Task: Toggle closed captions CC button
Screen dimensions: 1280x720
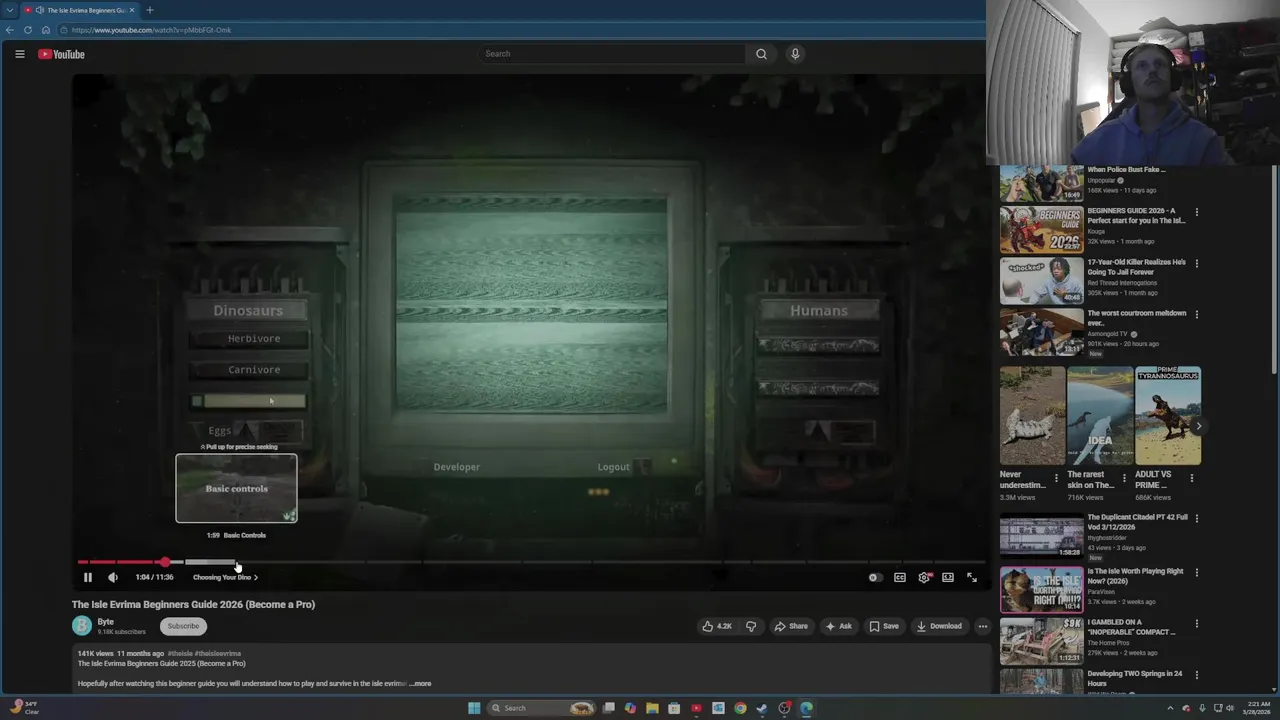Action: 900,577
